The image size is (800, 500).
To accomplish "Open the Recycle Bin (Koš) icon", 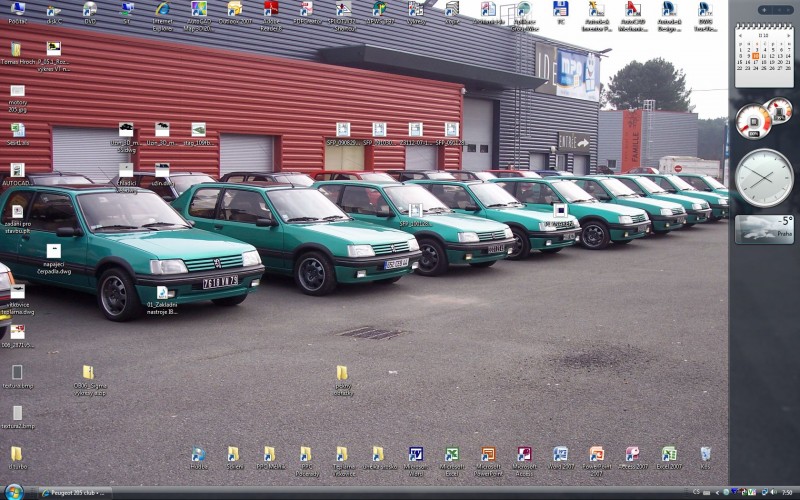I will click(705, 455).
